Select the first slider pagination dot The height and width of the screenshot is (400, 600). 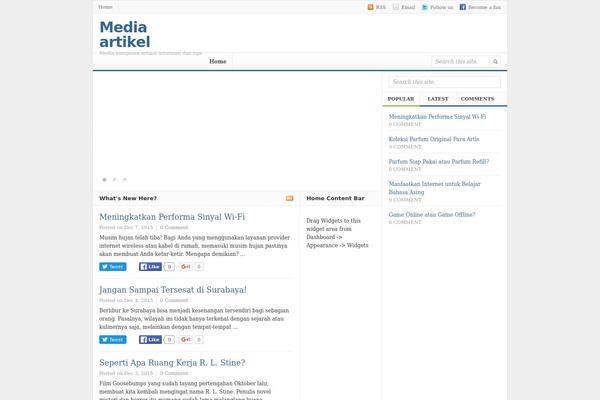pyautogui.click(x=104, y=180)
